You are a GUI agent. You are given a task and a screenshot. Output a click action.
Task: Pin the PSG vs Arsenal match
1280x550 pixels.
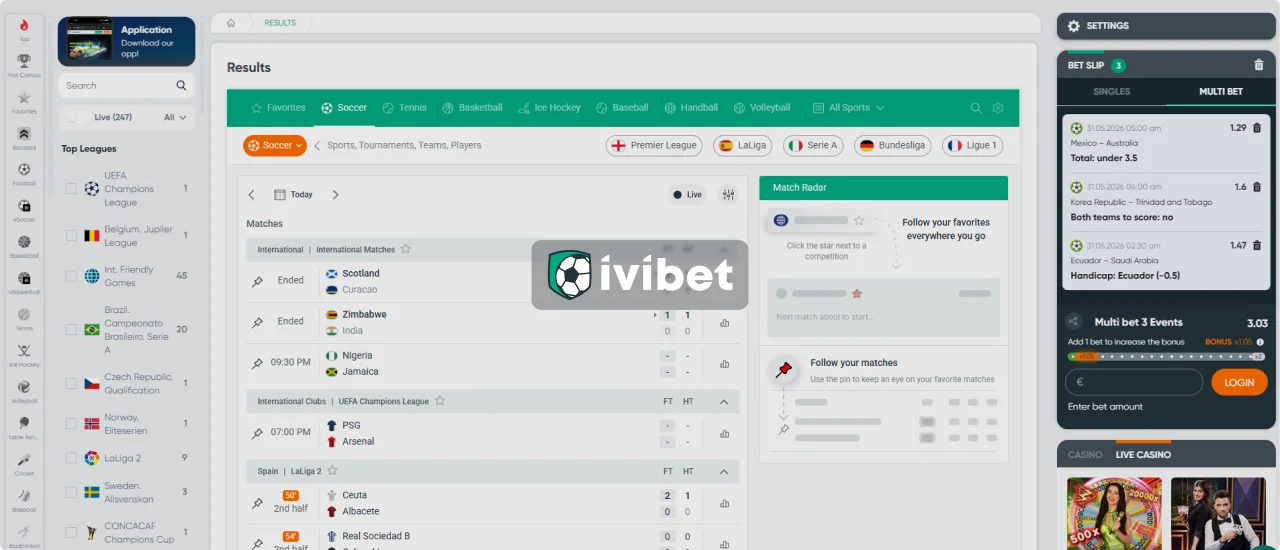click(x=257, y=433)
